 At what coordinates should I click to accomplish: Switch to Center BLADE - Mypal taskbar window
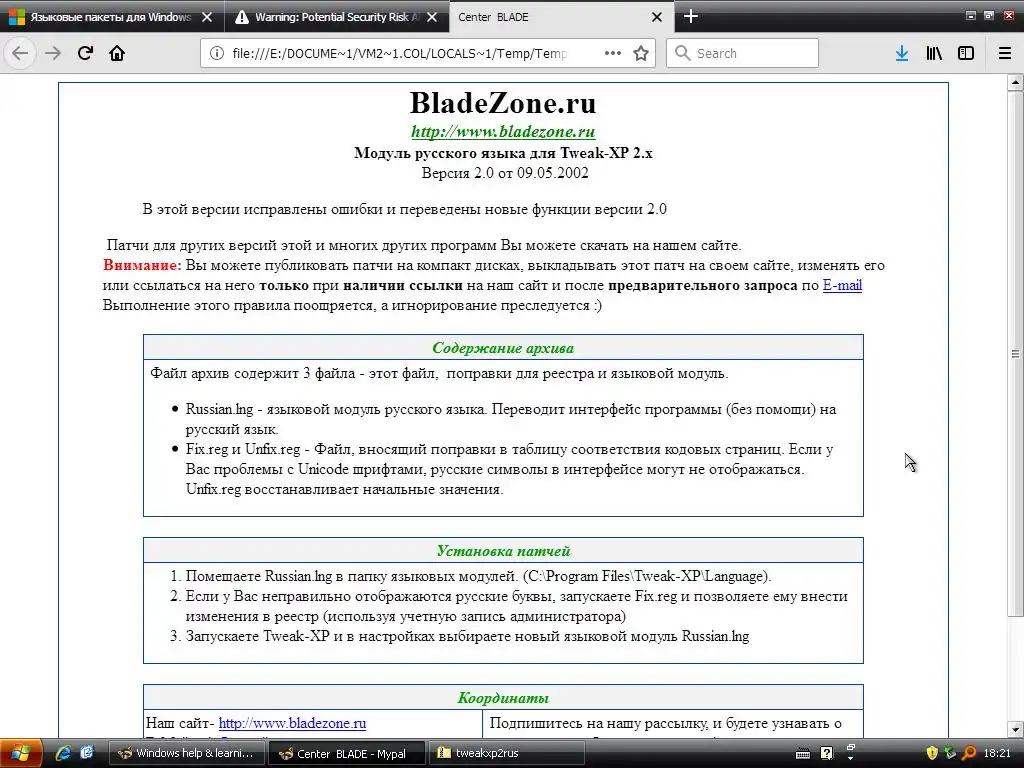347,753
